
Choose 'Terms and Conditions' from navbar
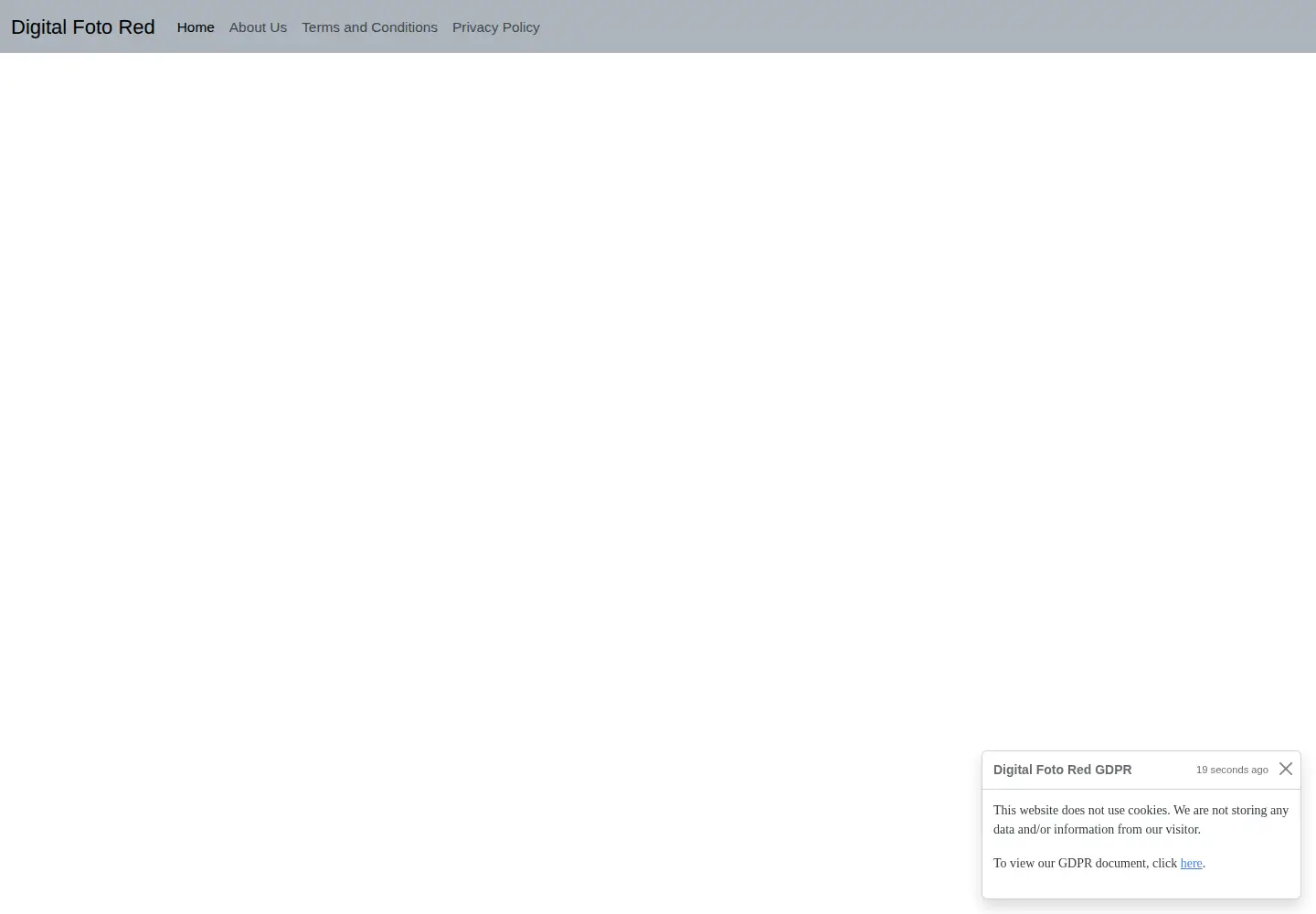point(369,27)
